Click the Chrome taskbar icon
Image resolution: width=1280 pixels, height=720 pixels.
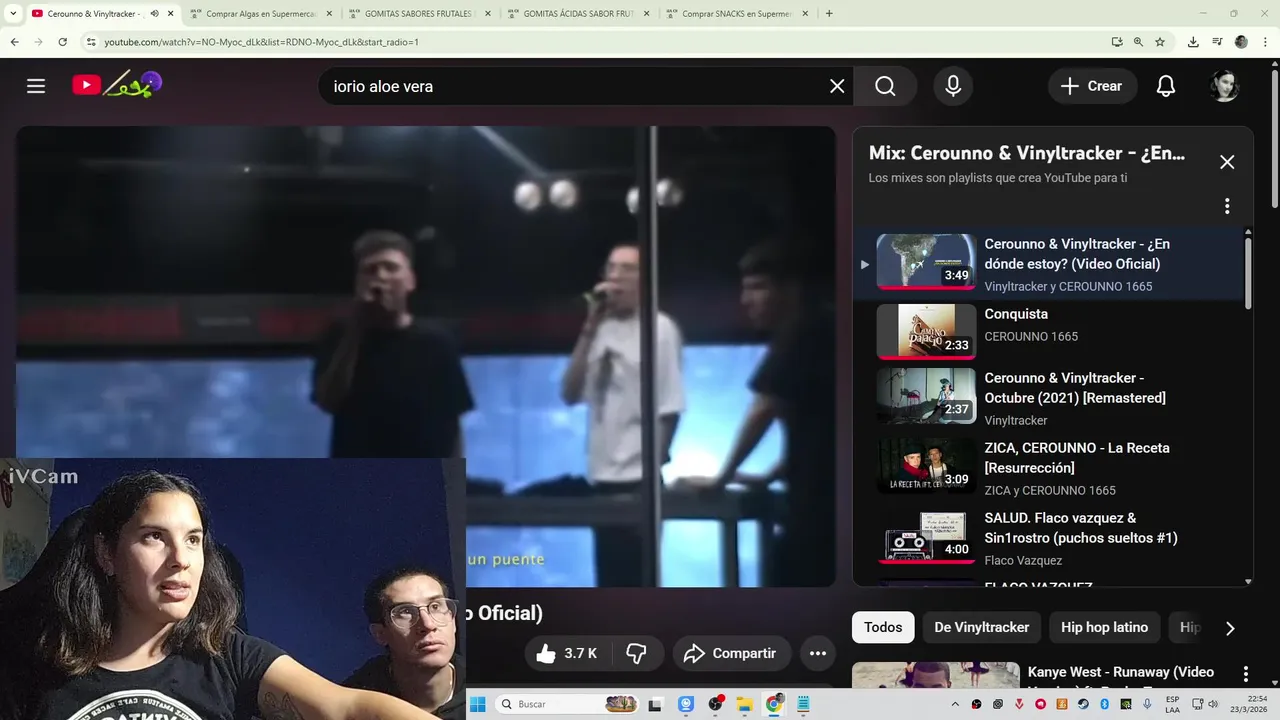[x=774, y=704]
